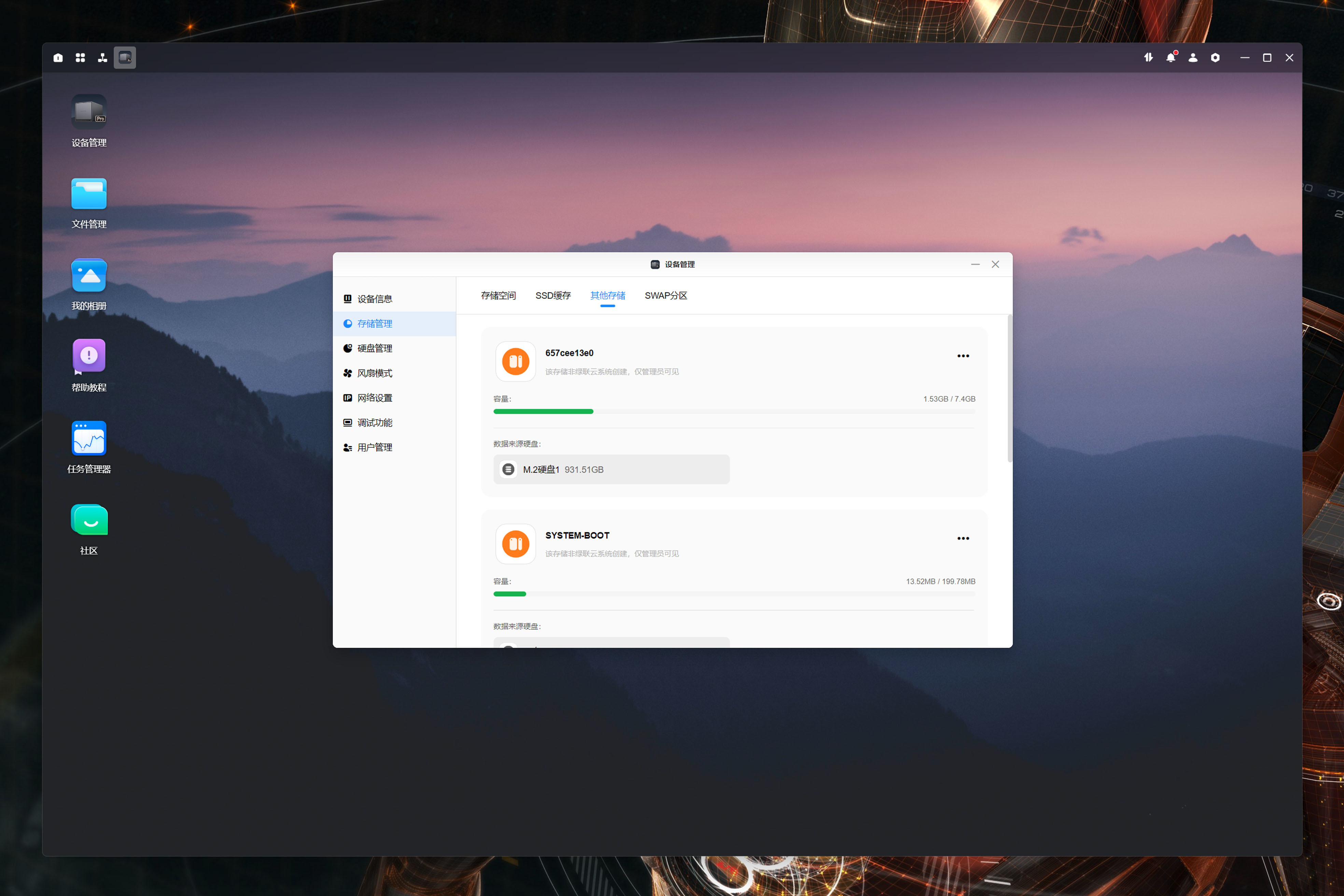Open the transfer arrows icon in top bar
This screenshot has height=896, width=1344.
pos(1148,58)
